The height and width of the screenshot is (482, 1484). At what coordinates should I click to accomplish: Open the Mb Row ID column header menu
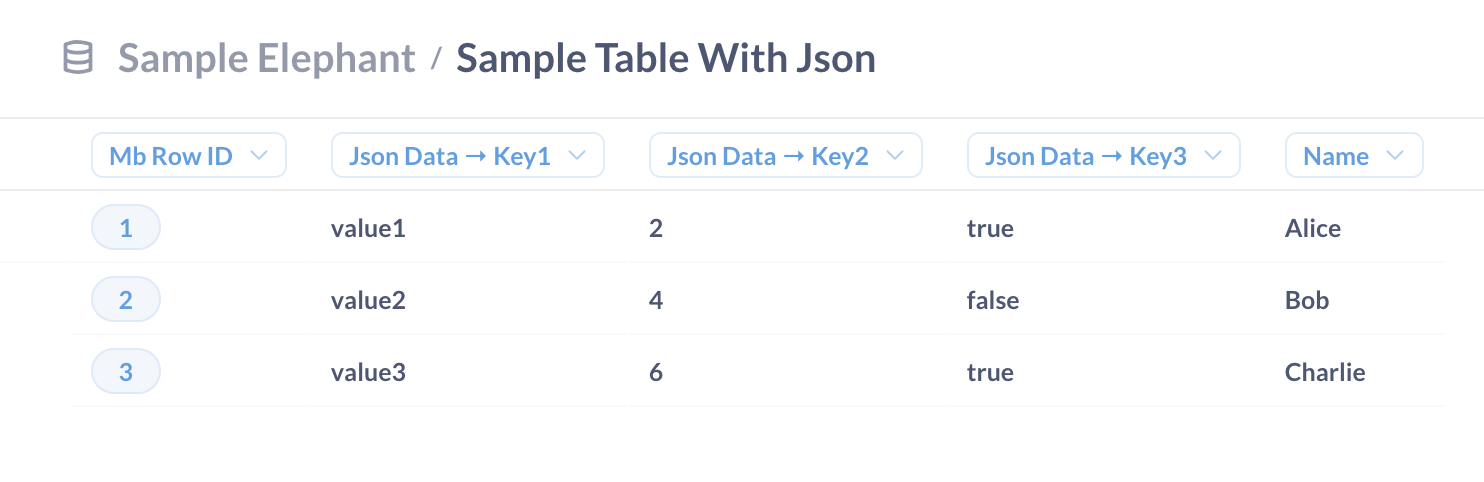coord(172,156)
